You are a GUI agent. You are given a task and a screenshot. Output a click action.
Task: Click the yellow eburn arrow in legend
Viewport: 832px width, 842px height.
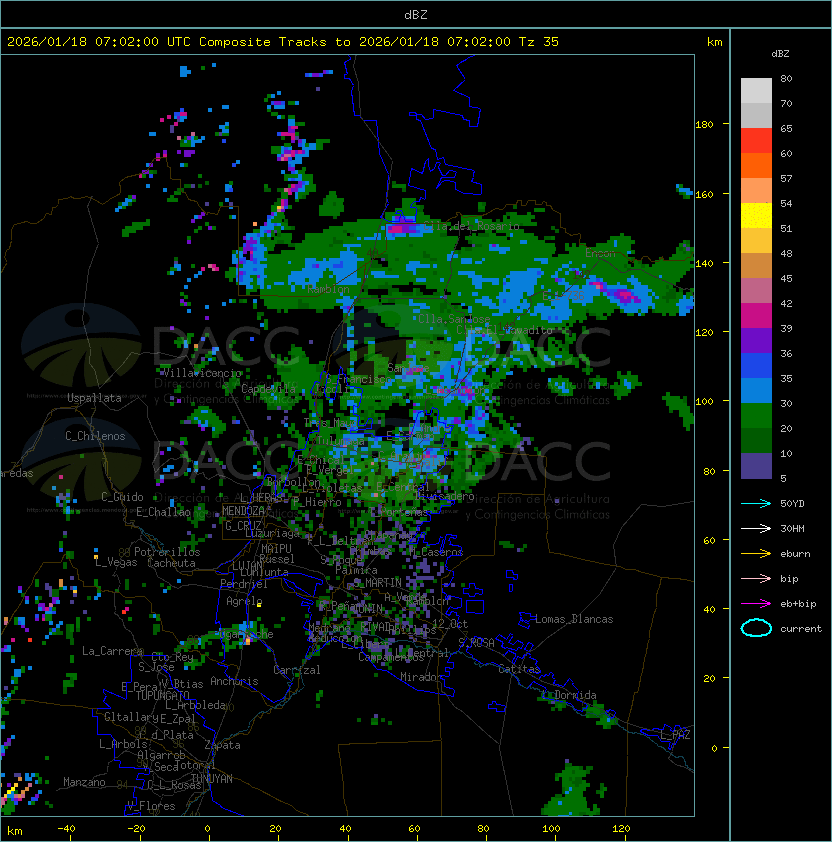tap(756, 554)
